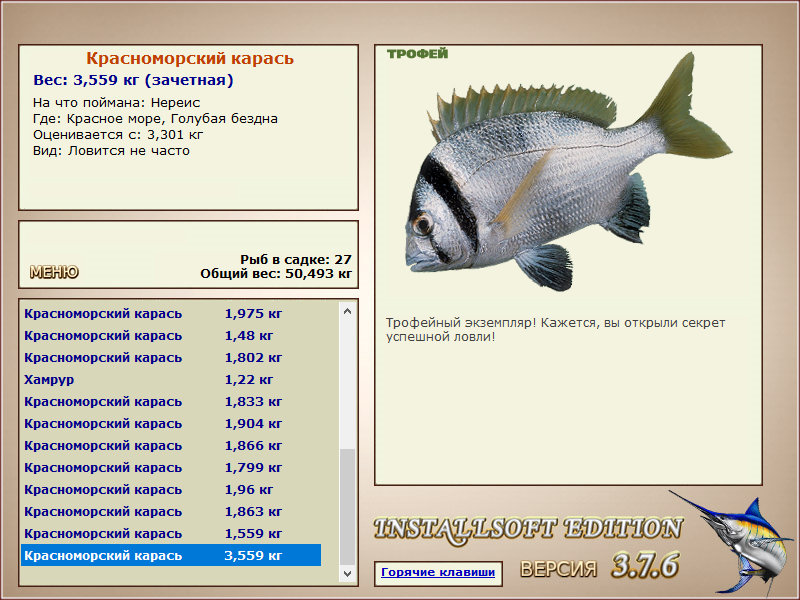Click the Рыб в садке: 27 counter
Image resolution: width=800 pixels, height=600 pixels.
tap(296, 259)
